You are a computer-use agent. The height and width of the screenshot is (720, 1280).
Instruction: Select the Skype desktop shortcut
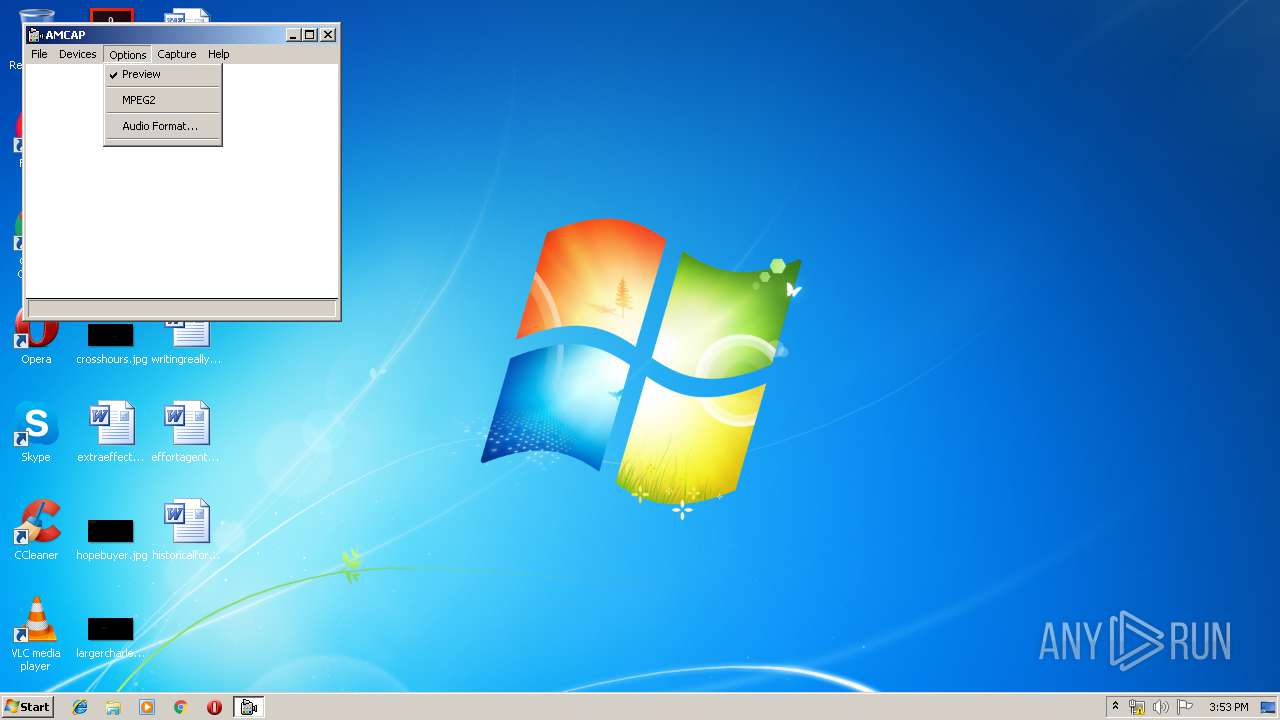pos(36,433)
